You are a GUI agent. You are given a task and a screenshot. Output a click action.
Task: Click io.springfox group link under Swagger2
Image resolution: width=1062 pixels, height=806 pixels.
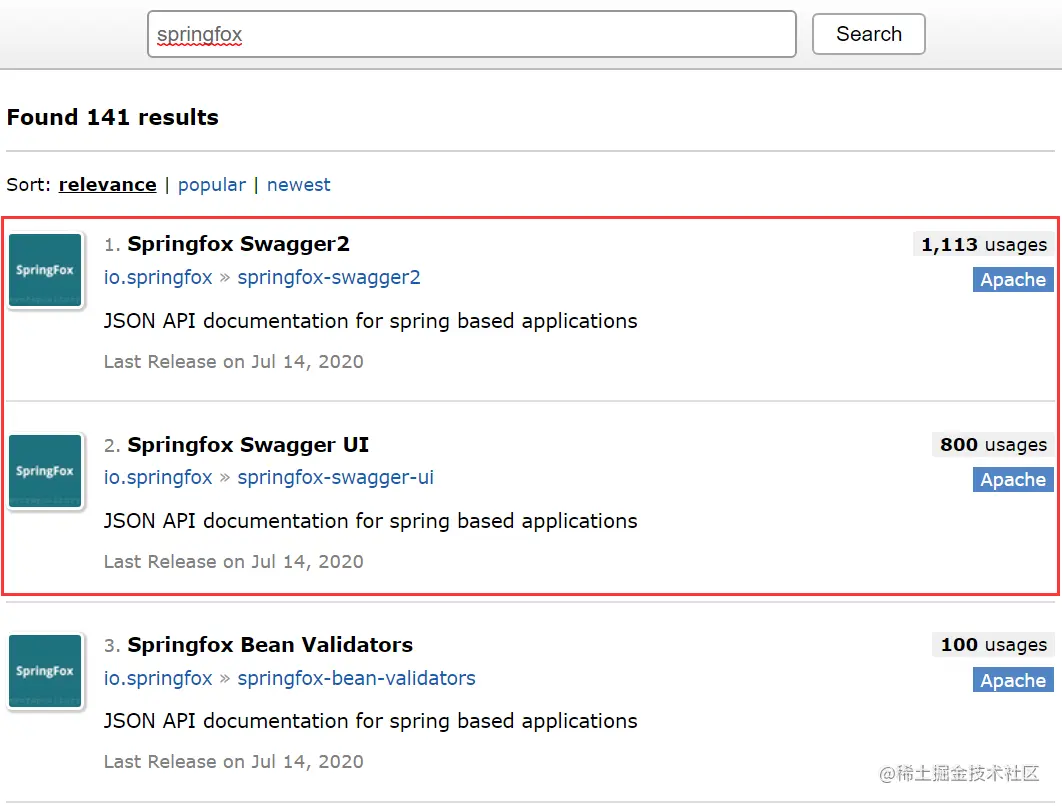[x=158, y=278]
